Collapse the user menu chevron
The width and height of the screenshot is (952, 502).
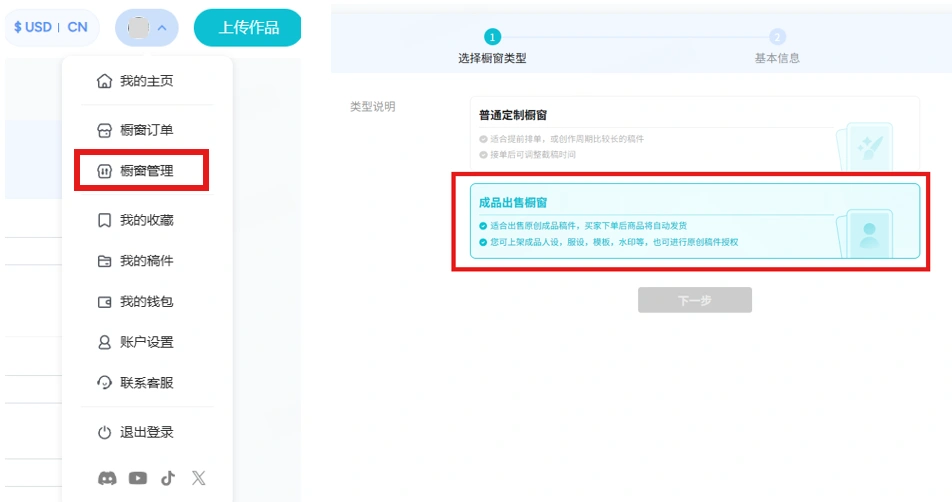pos(162,27)
